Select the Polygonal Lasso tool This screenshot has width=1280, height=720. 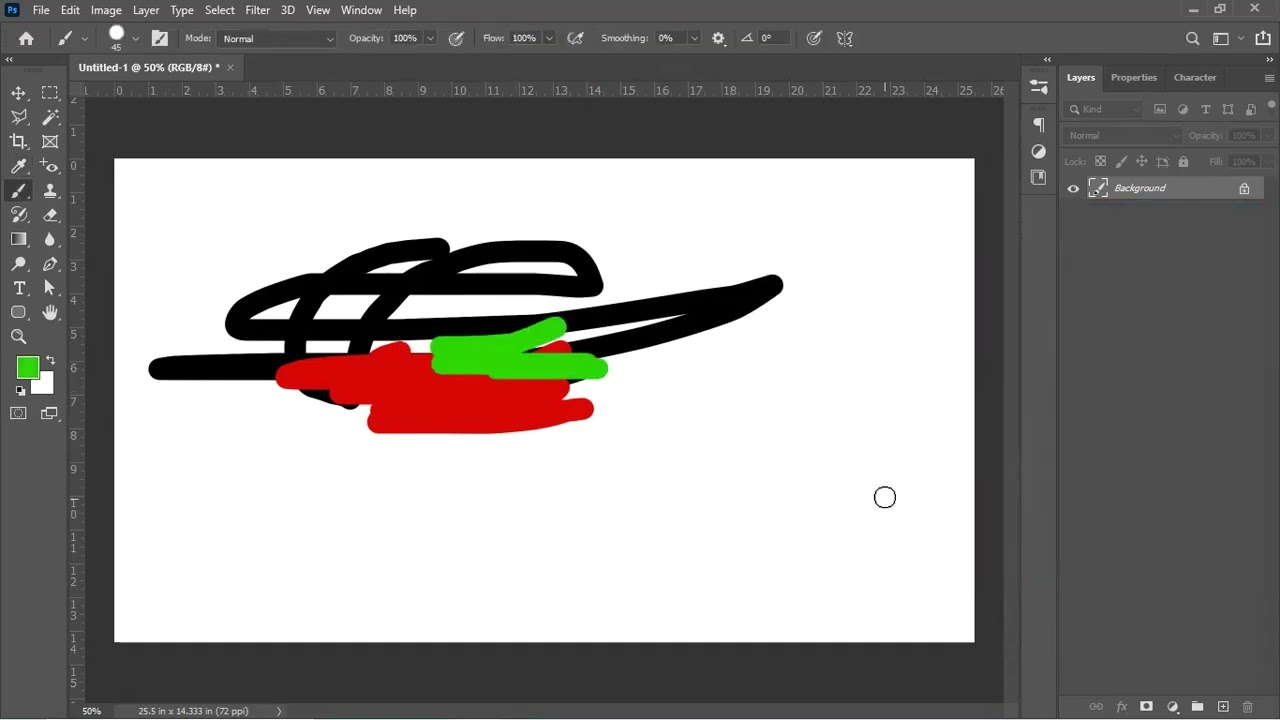pos(19,117)
